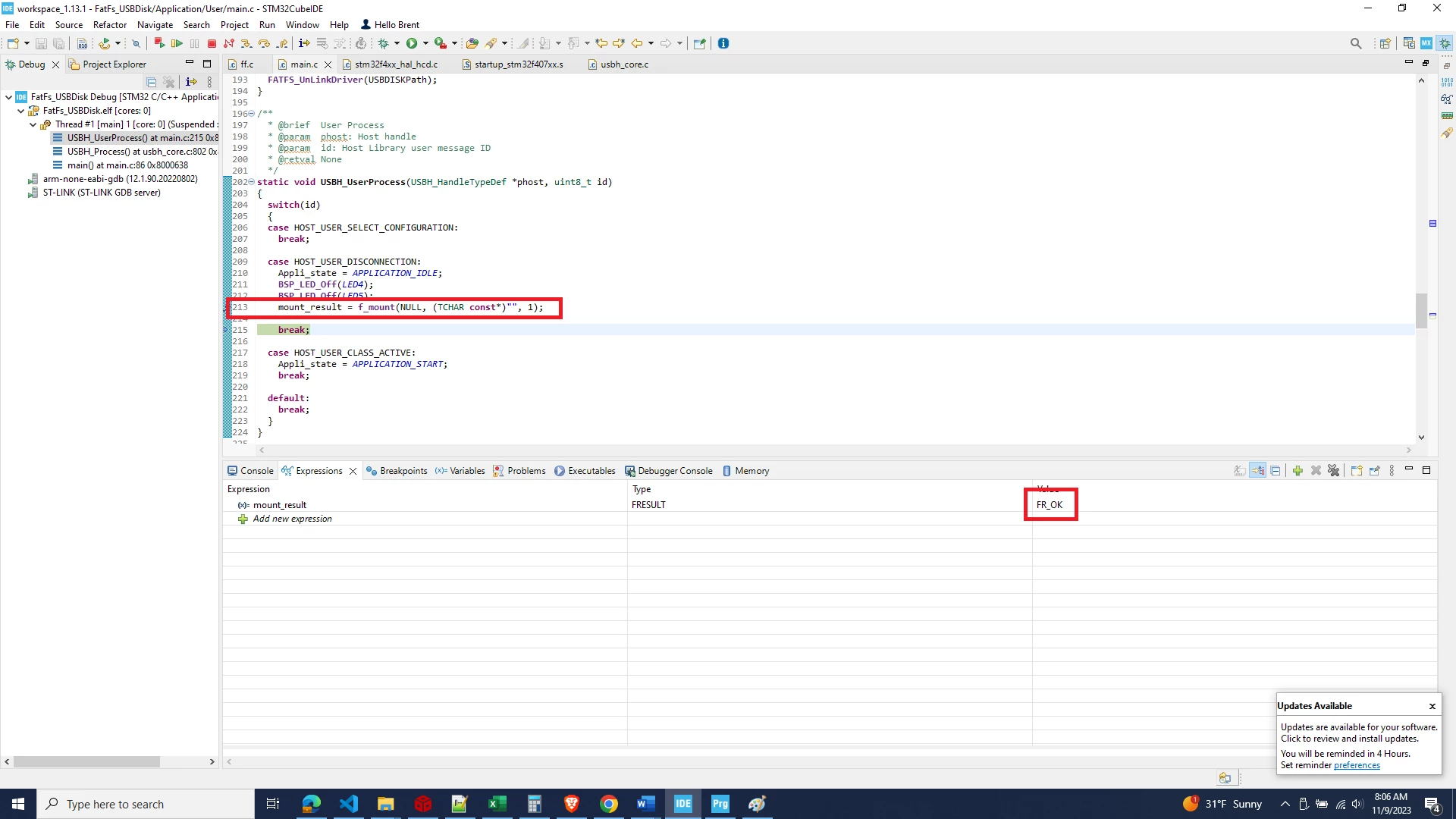Click the Collapse All icon in Expressions view
This screenshot has width=1456, height=819.
[x=1276, y=471]
